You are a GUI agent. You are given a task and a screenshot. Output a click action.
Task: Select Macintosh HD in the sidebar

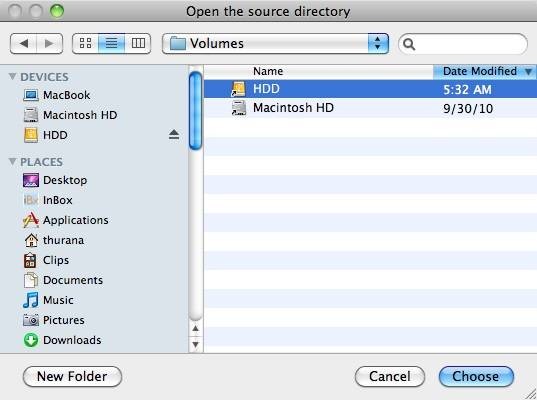(80, 115)
